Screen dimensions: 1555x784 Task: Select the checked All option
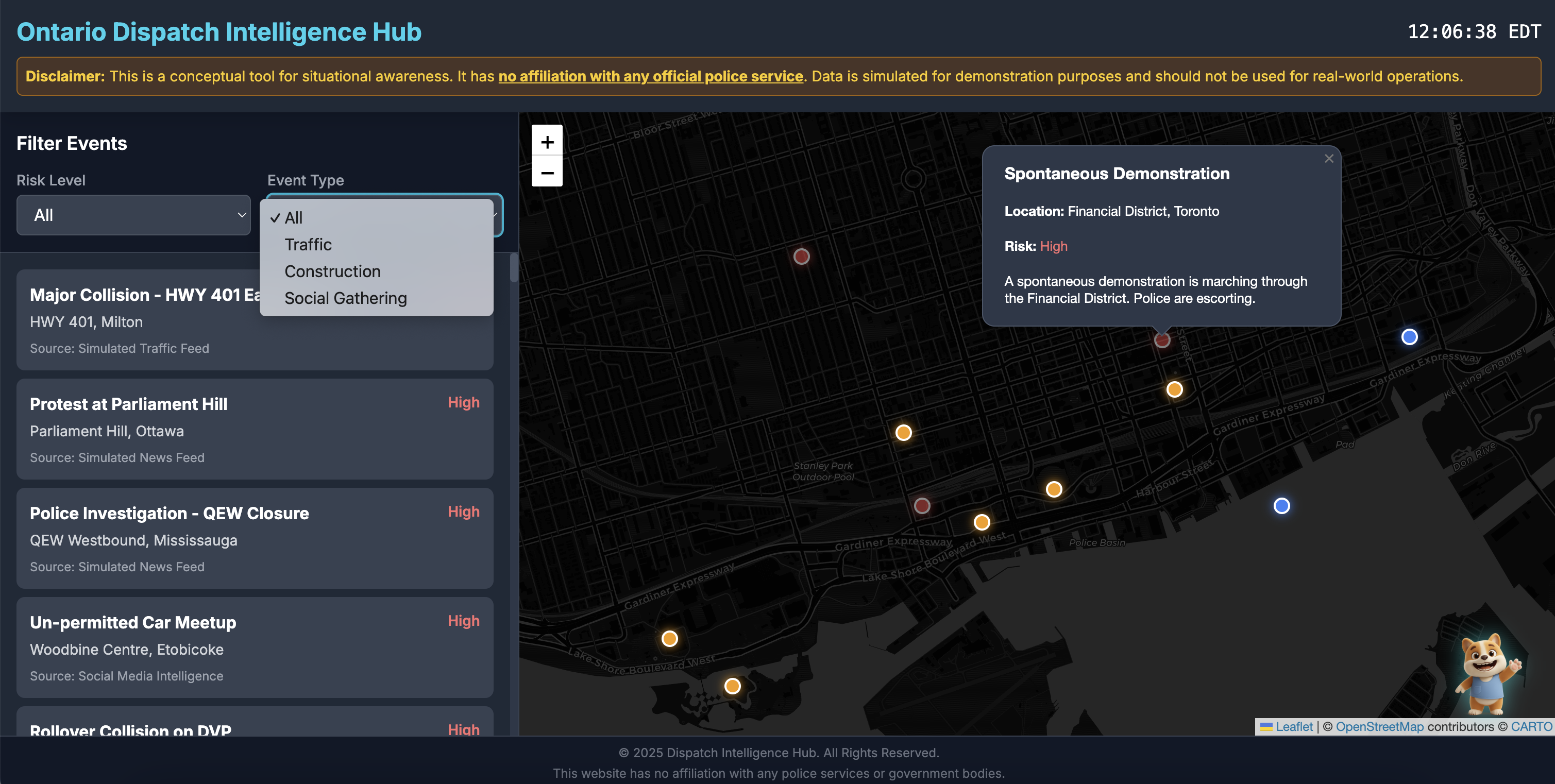[293, 218]
